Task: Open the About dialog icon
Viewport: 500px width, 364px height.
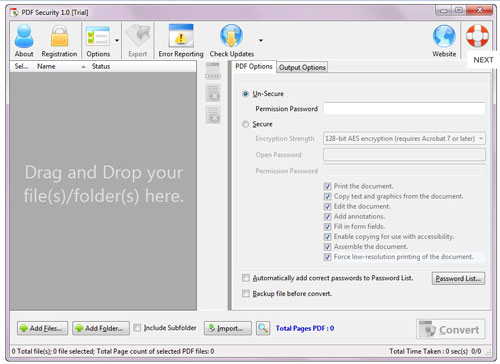Action: (x=24, y=36)
